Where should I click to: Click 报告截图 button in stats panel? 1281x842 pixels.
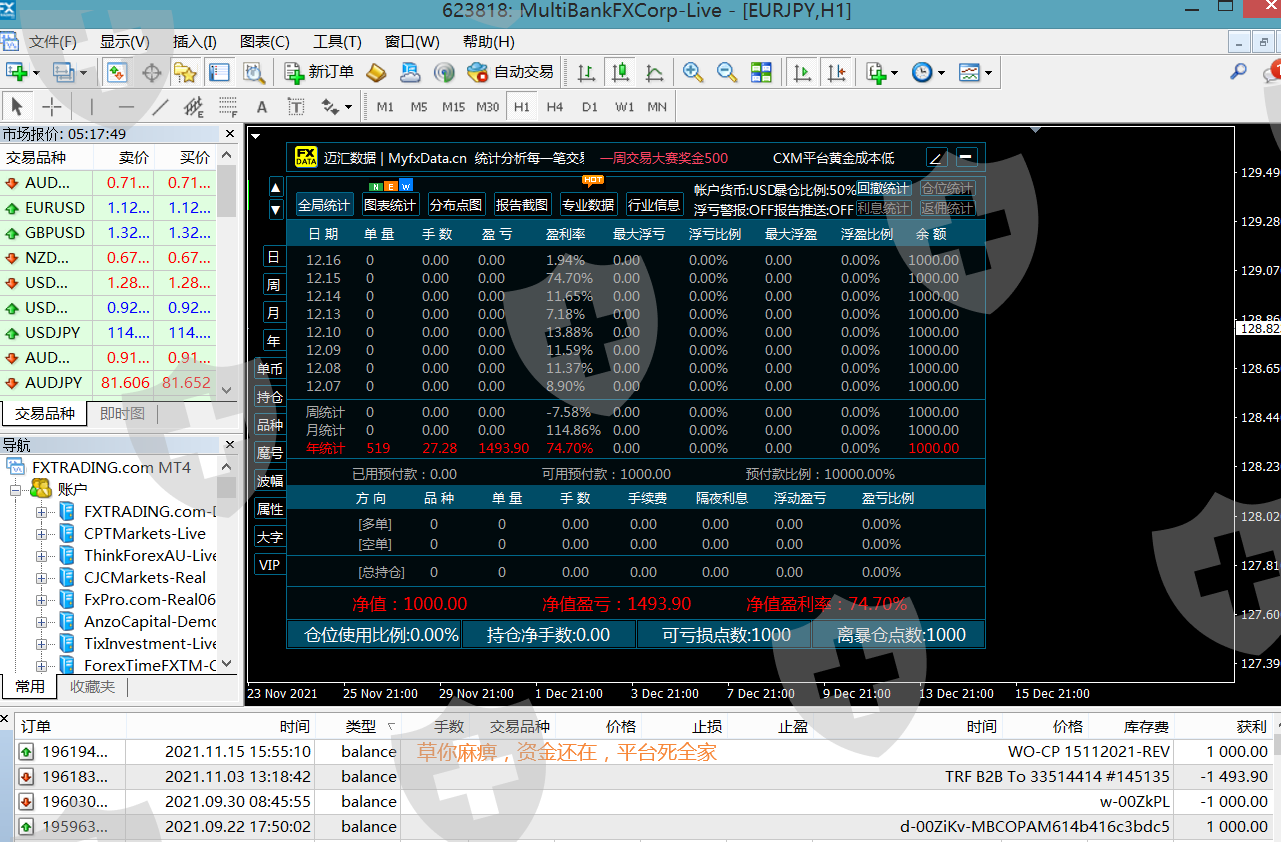coord(522,205)
